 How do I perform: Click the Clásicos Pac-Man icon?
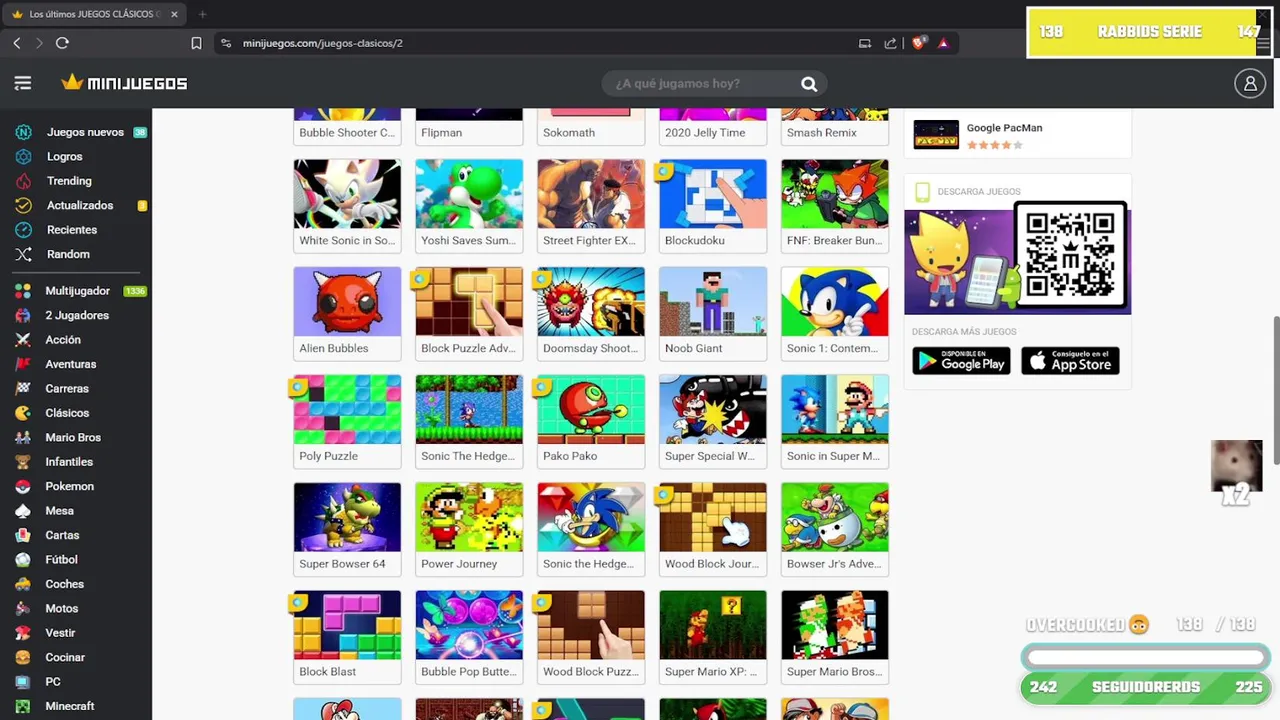23,413
